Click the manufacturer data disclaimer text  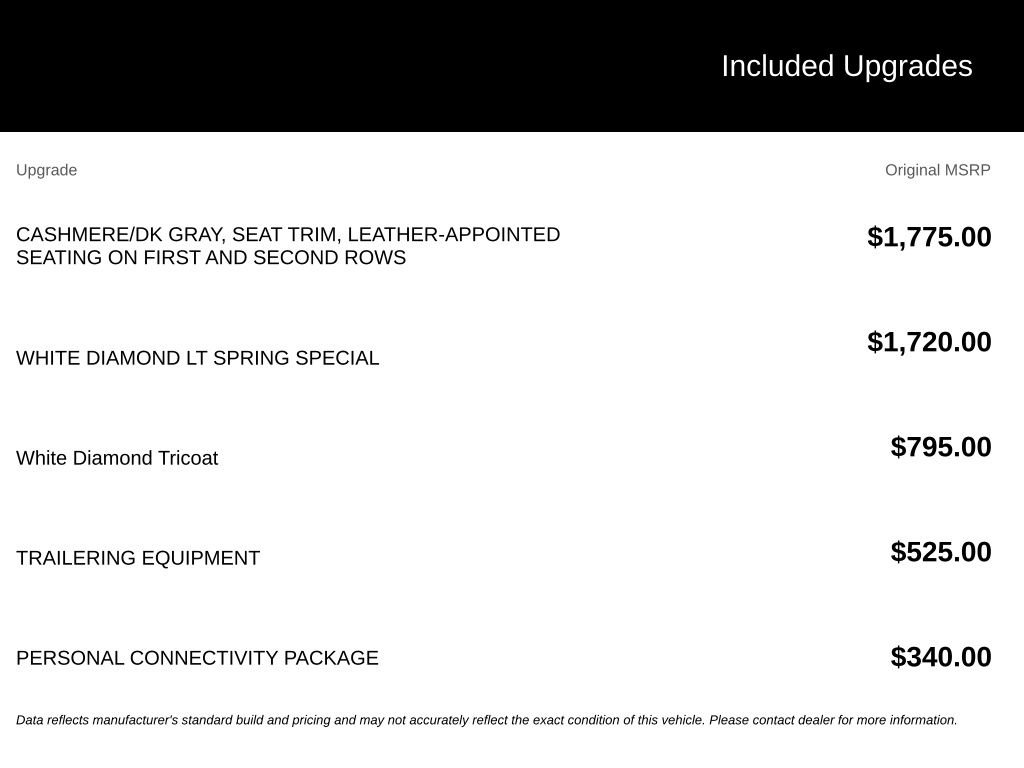tap(487, 720)
